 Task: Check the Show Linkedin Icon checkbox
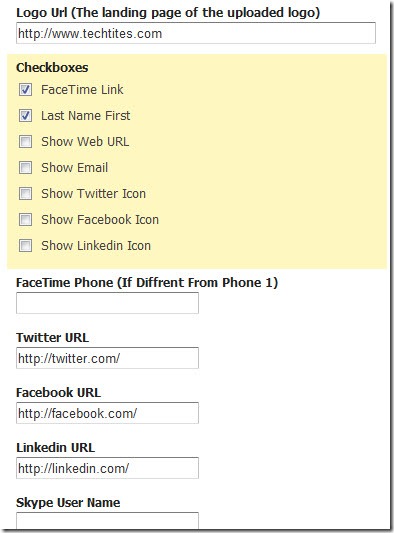[x=25, y=245]
